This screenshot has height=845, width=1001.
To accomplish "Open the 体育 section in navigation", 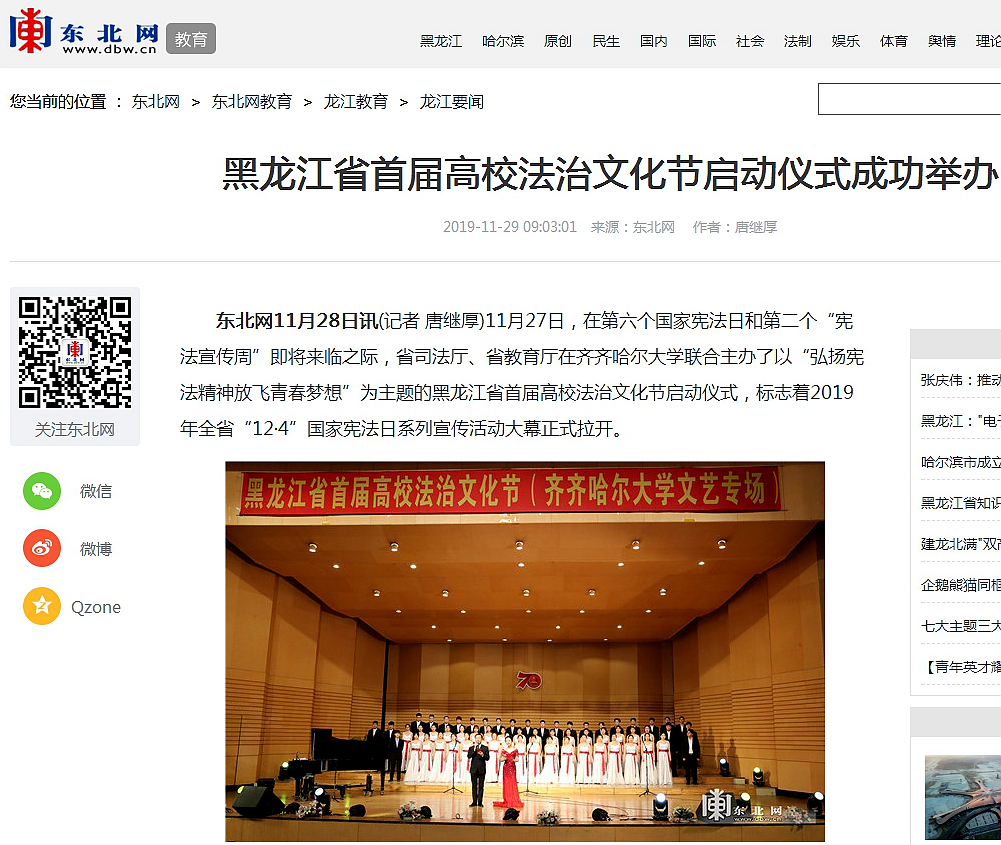I will pos(894,41).
